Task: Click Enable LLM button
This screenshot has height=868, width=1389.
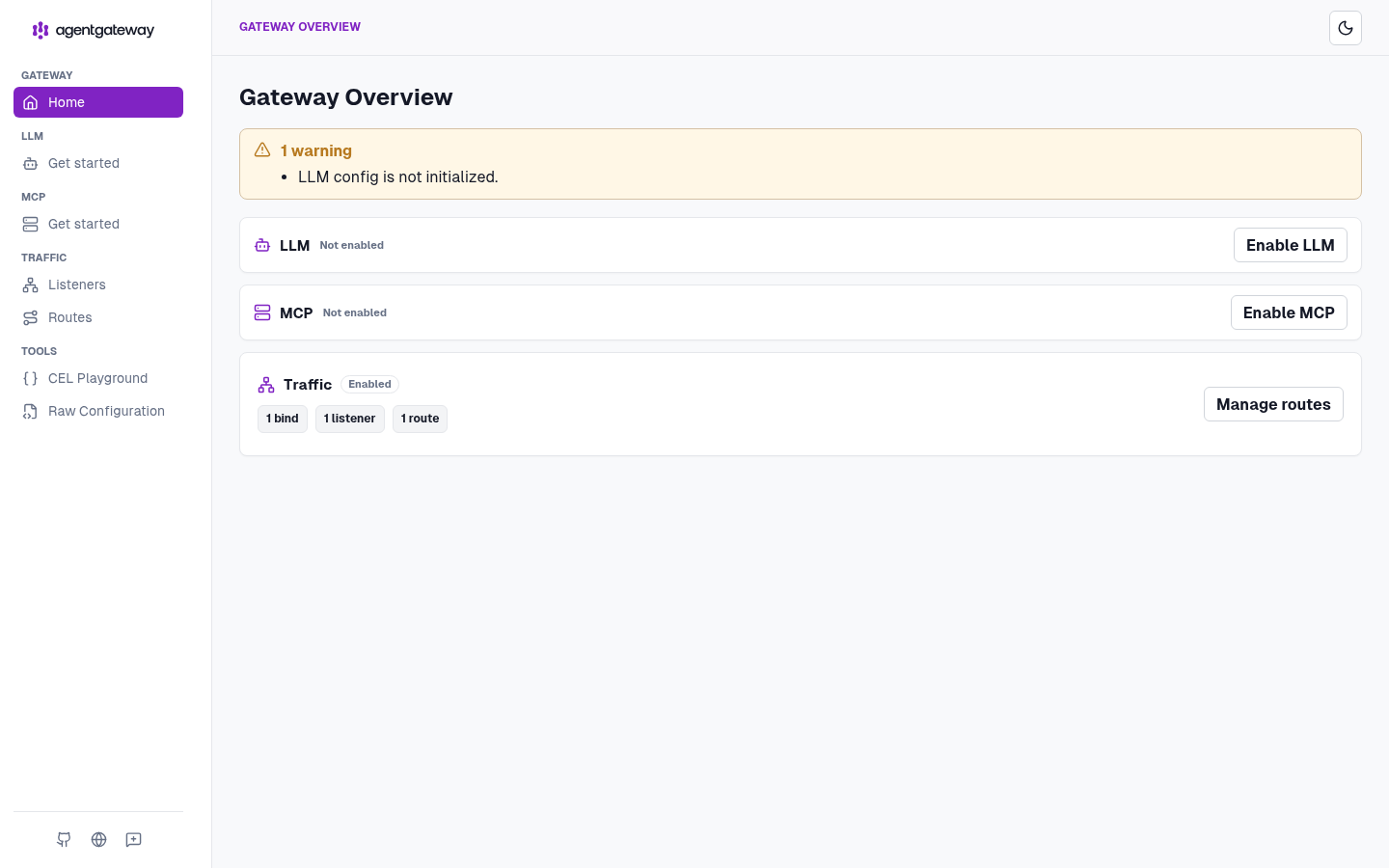Action: pos(1291,245)
